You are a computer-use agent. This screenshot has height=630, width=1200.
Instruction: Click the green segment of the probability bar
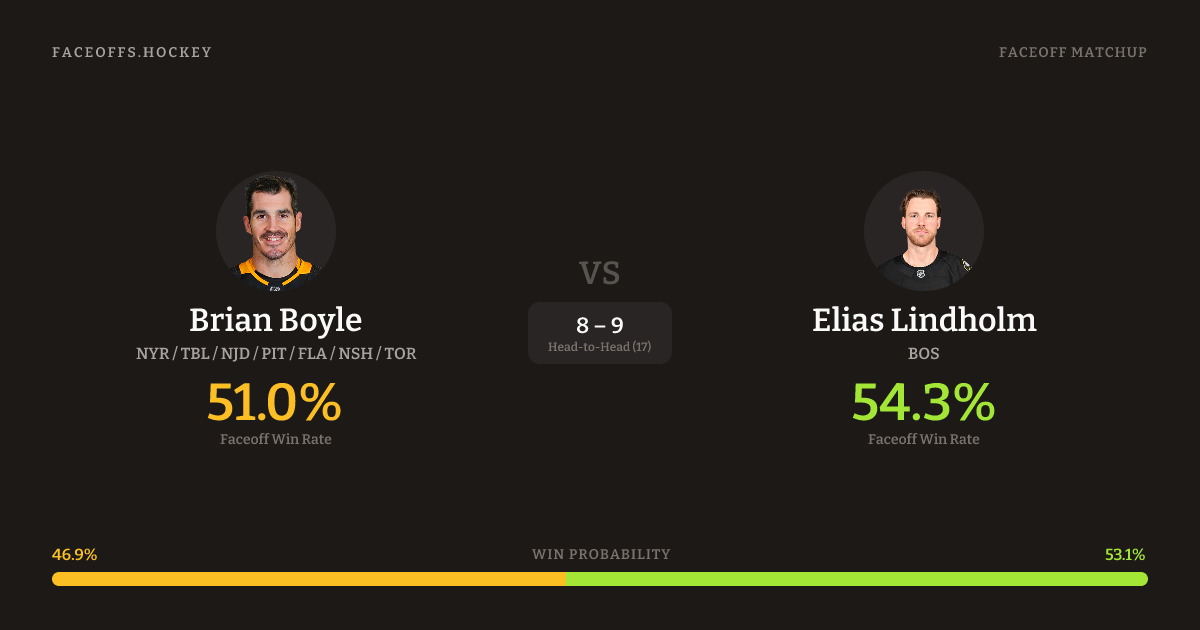856,579
